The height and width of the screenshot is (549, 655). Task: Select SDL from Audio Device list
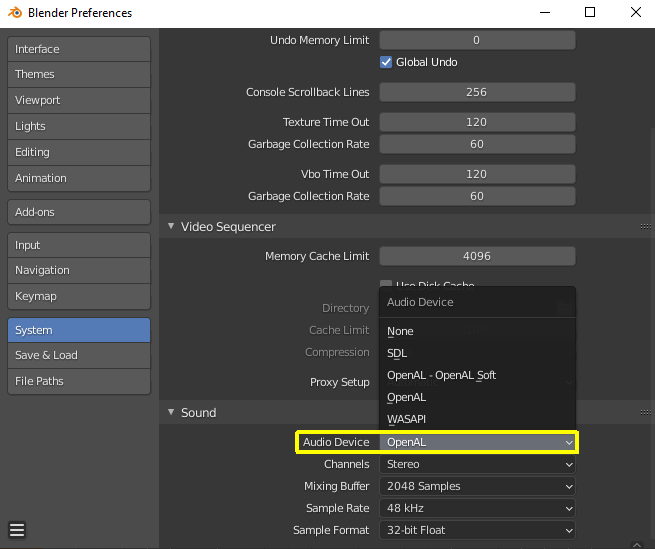click(x=477, y=353)
